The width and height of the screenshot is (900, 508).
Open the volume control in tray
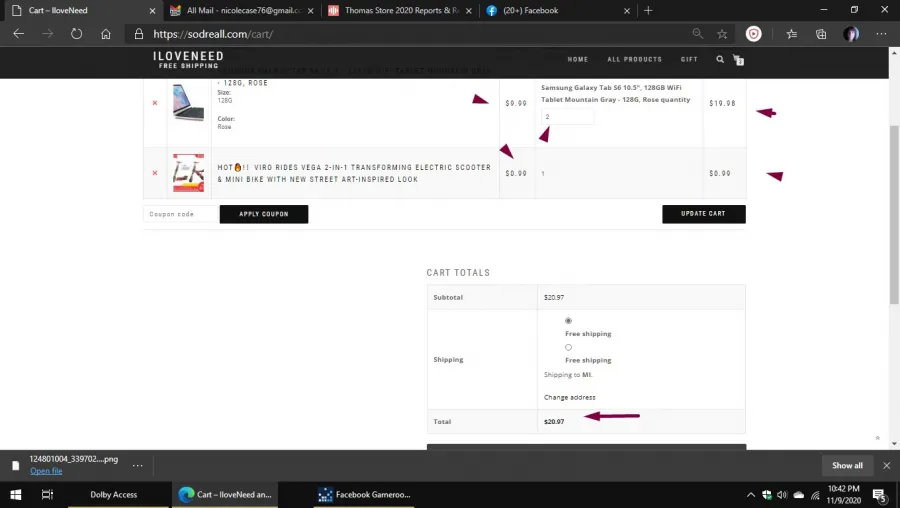pyautogui.click(x=782, y=495)
